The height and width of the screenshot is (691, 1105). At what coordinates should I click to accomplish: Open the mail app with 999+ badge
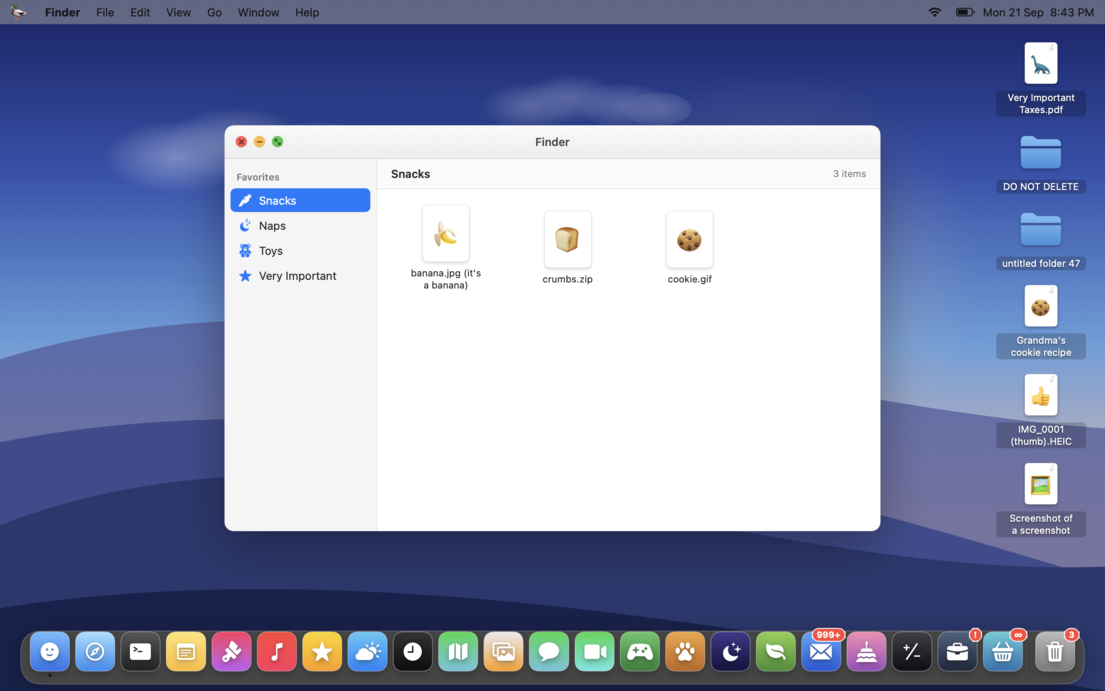(x=822, y=652)
